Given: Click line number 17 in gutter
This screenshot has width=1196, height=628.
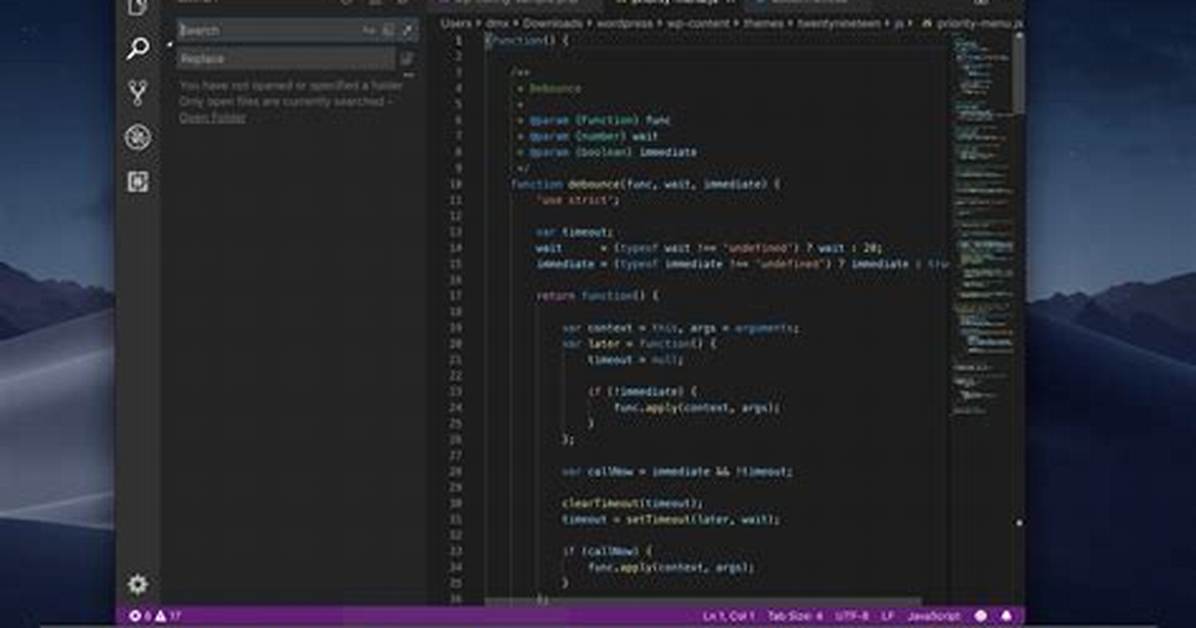Looking at the screenshot, I should coord(455,295).
